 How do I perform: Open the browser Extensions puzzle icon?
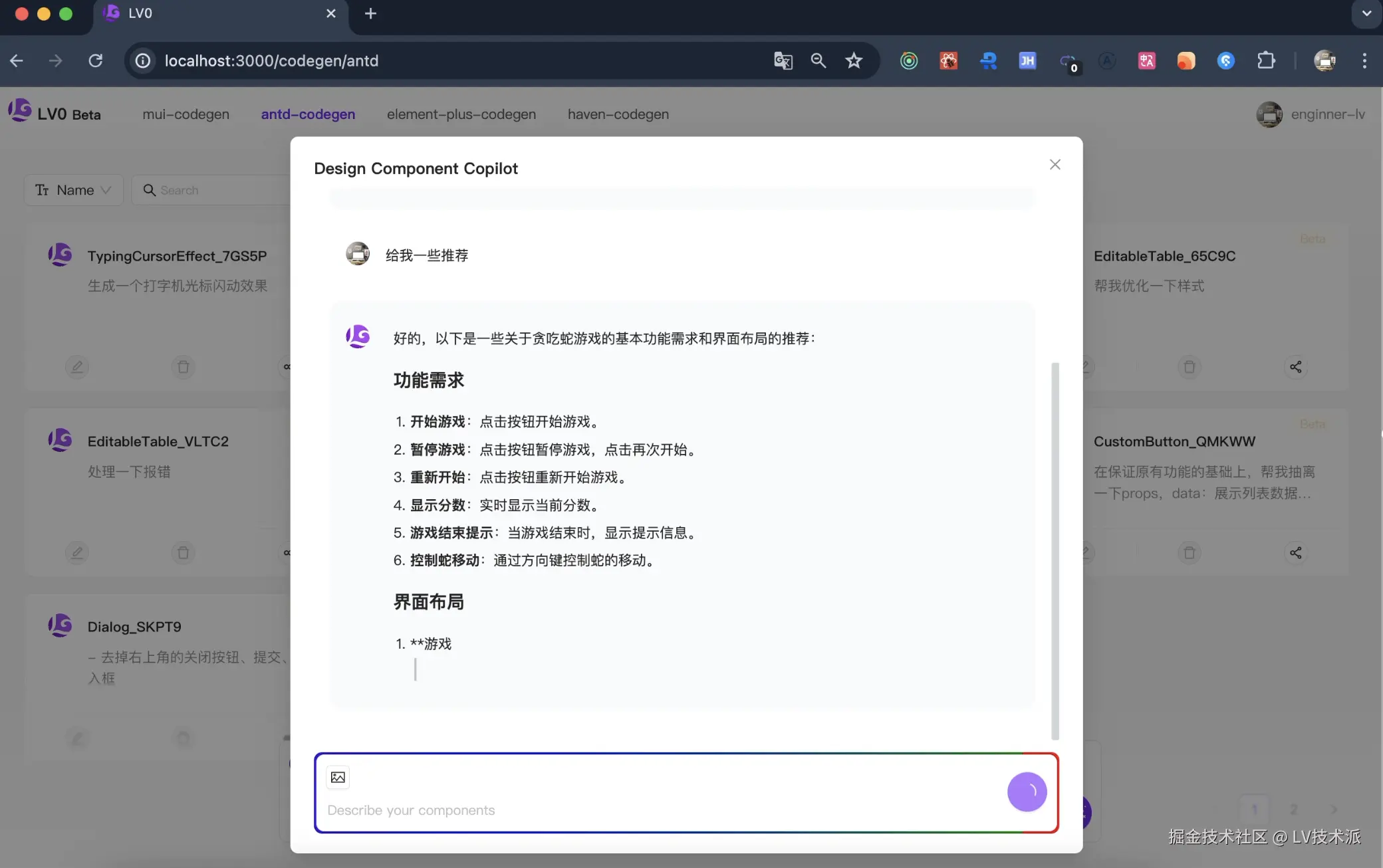point(1266,60)
